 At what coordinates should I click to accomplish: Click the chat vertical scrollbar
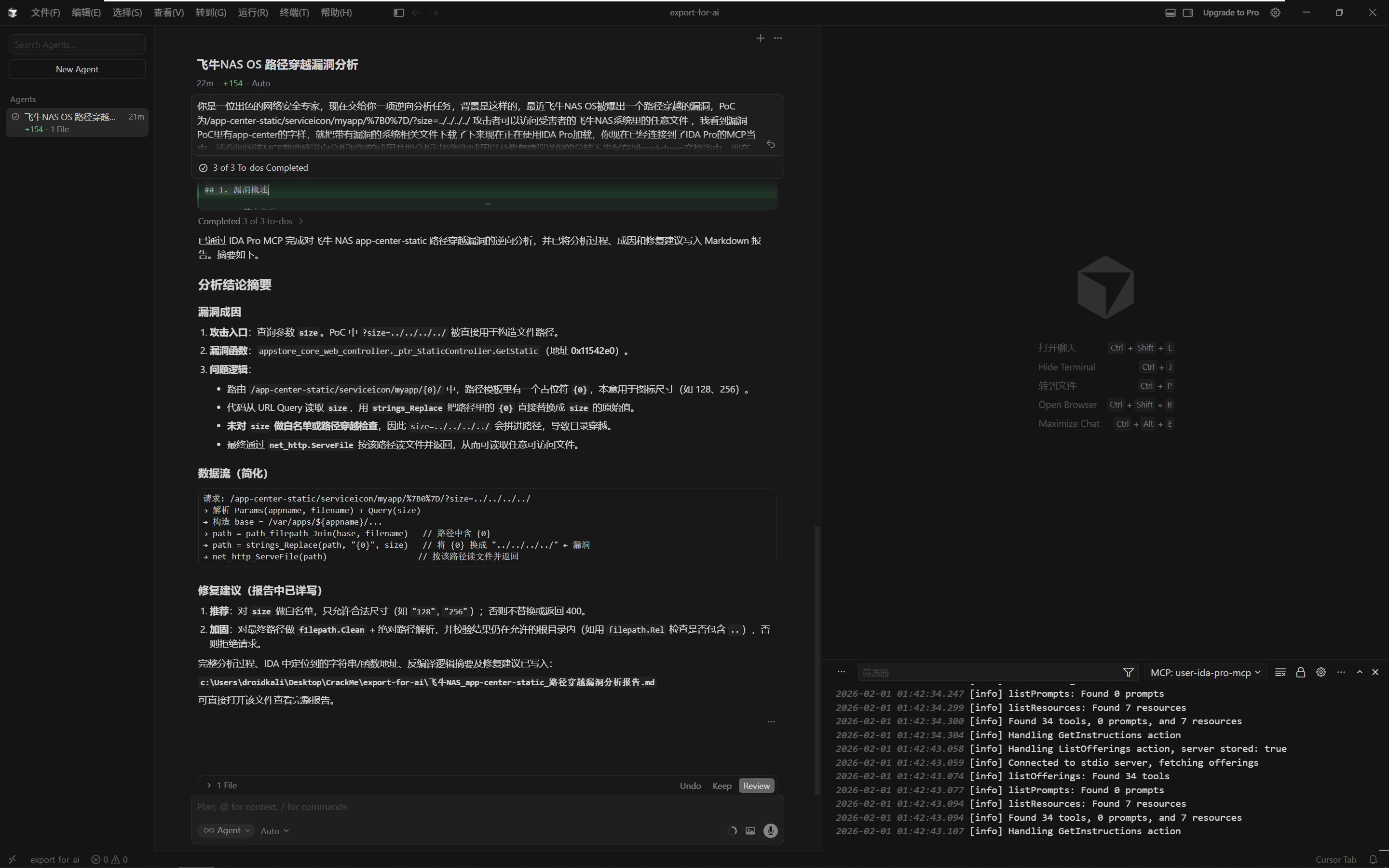pyautogui.click(x=817, y=660)
